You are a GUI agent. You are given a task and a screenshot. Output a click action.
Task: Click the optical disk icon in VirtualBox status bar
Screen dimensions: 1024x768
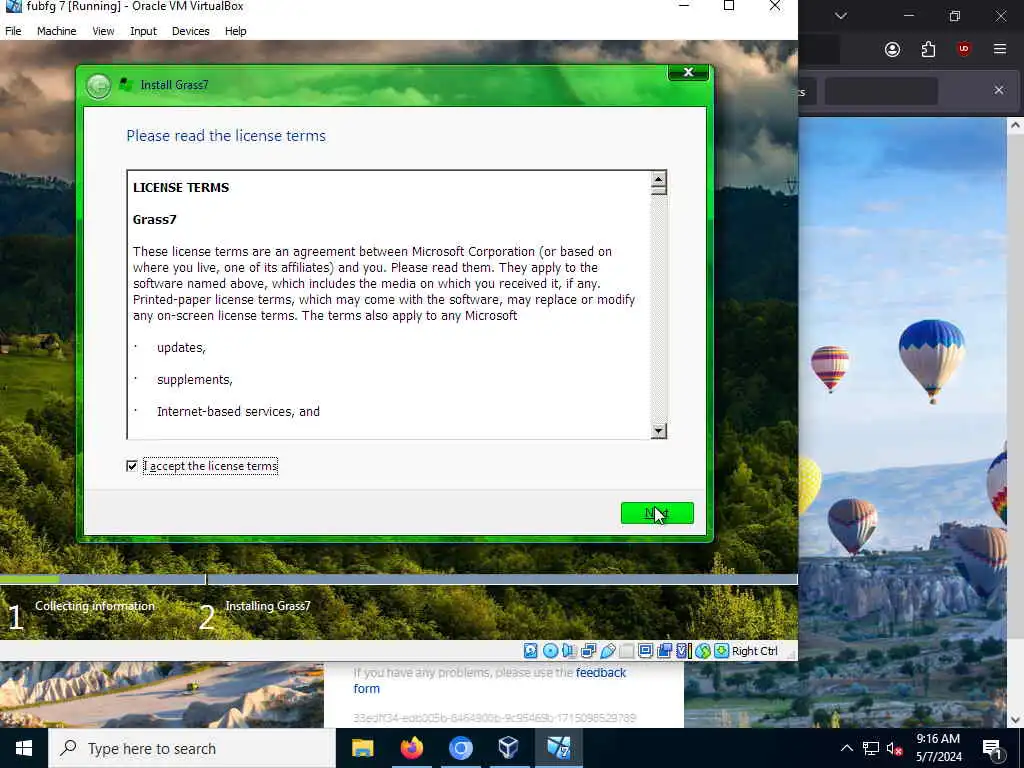pyautogui.click(x=551, y=650)
